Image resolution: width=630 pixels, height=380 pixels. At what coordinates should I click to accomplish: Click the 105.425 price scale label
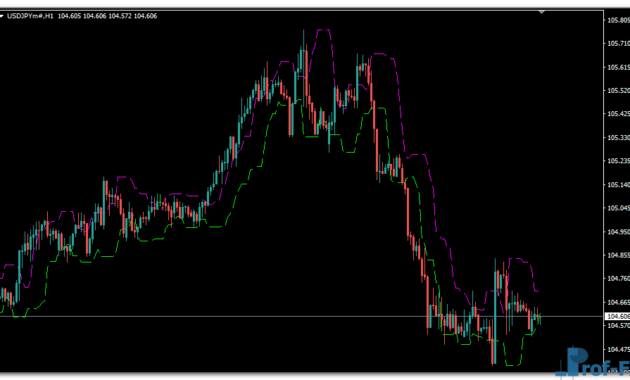(x=618, y=114)
